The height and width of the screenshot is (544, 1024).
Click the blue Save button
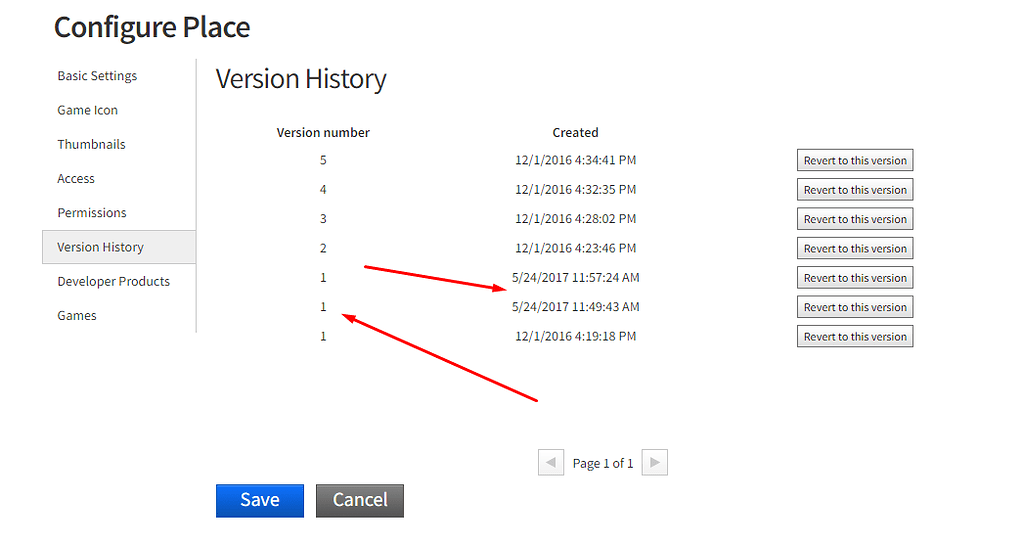point(260,500)
